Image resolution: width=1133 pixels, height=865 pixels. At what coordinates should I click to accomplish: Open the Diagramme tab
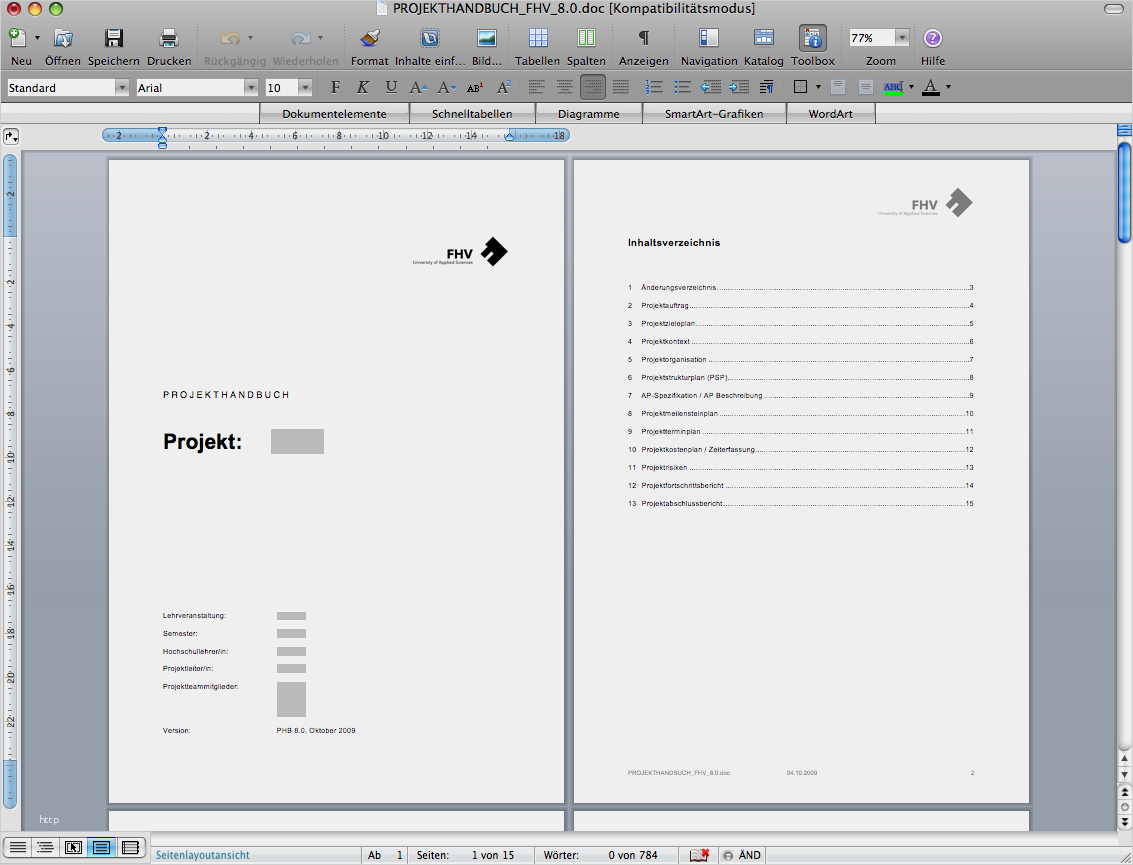(588, 113)
